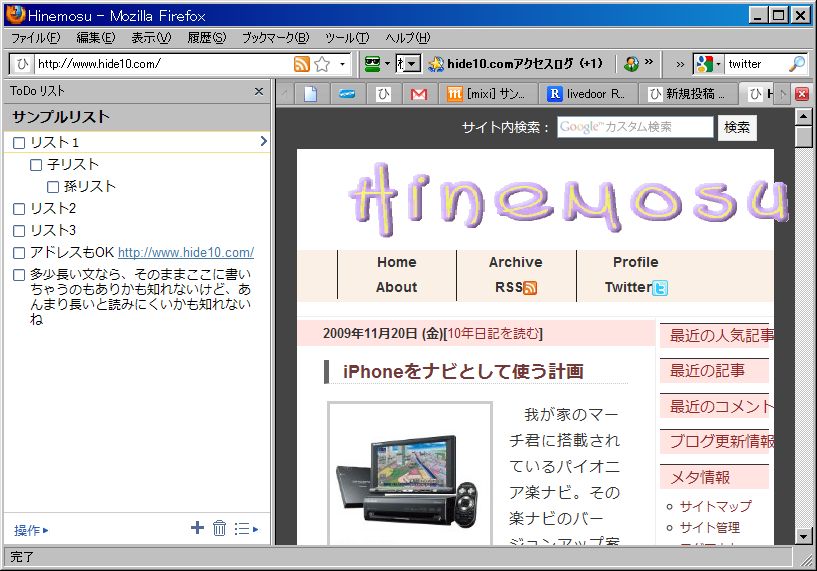This screenshot has height=571, width=817.
Task: Open hide10.com アクセスログ toolbar bookmark
Action: 516,64
